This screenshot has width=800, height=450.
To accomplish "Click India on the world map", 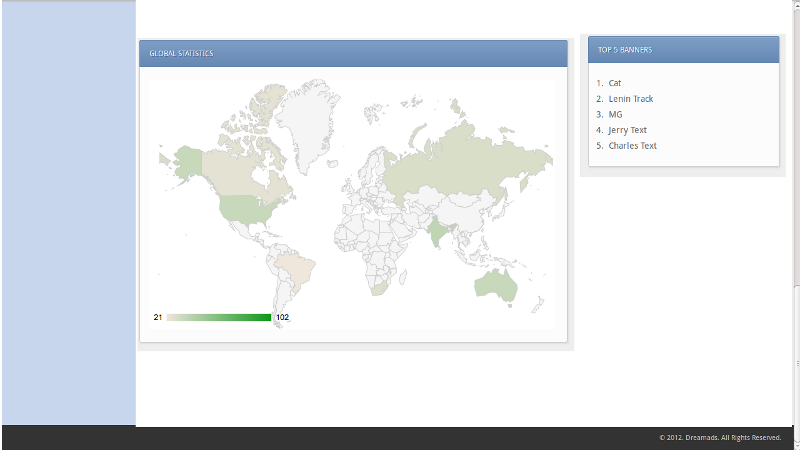I will (437, 231).
